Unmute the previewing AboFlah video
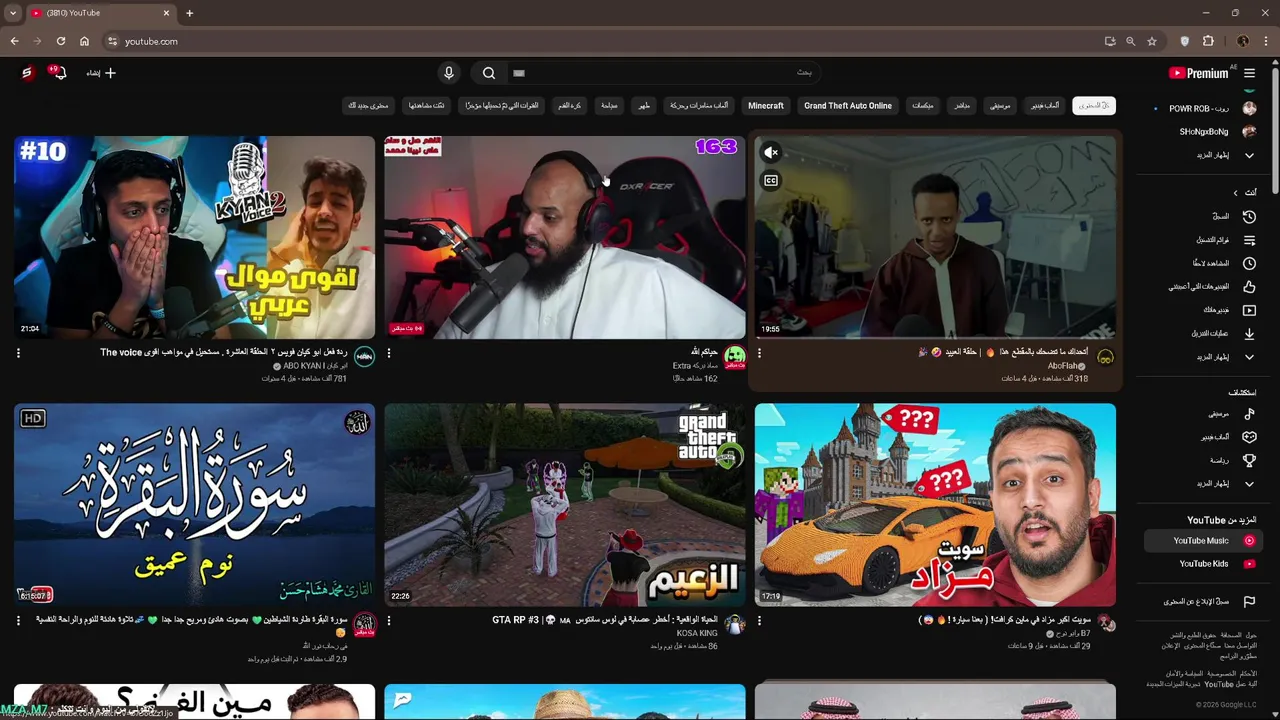This screenshot has width=1280, height=720. [x=771, y=153]
